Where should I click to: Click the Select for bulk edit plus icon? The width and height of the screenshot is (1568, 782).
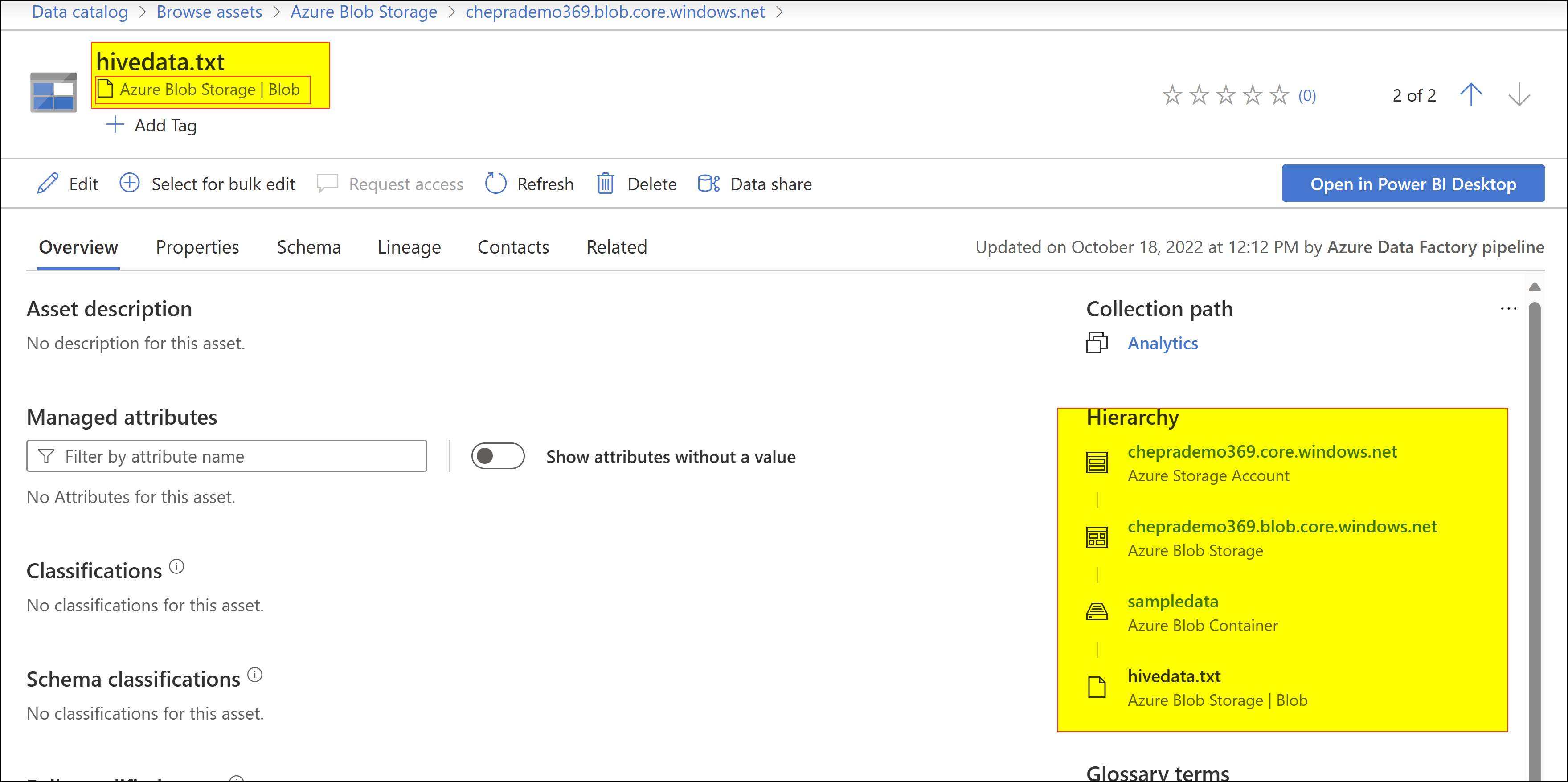tap(130, 183)
